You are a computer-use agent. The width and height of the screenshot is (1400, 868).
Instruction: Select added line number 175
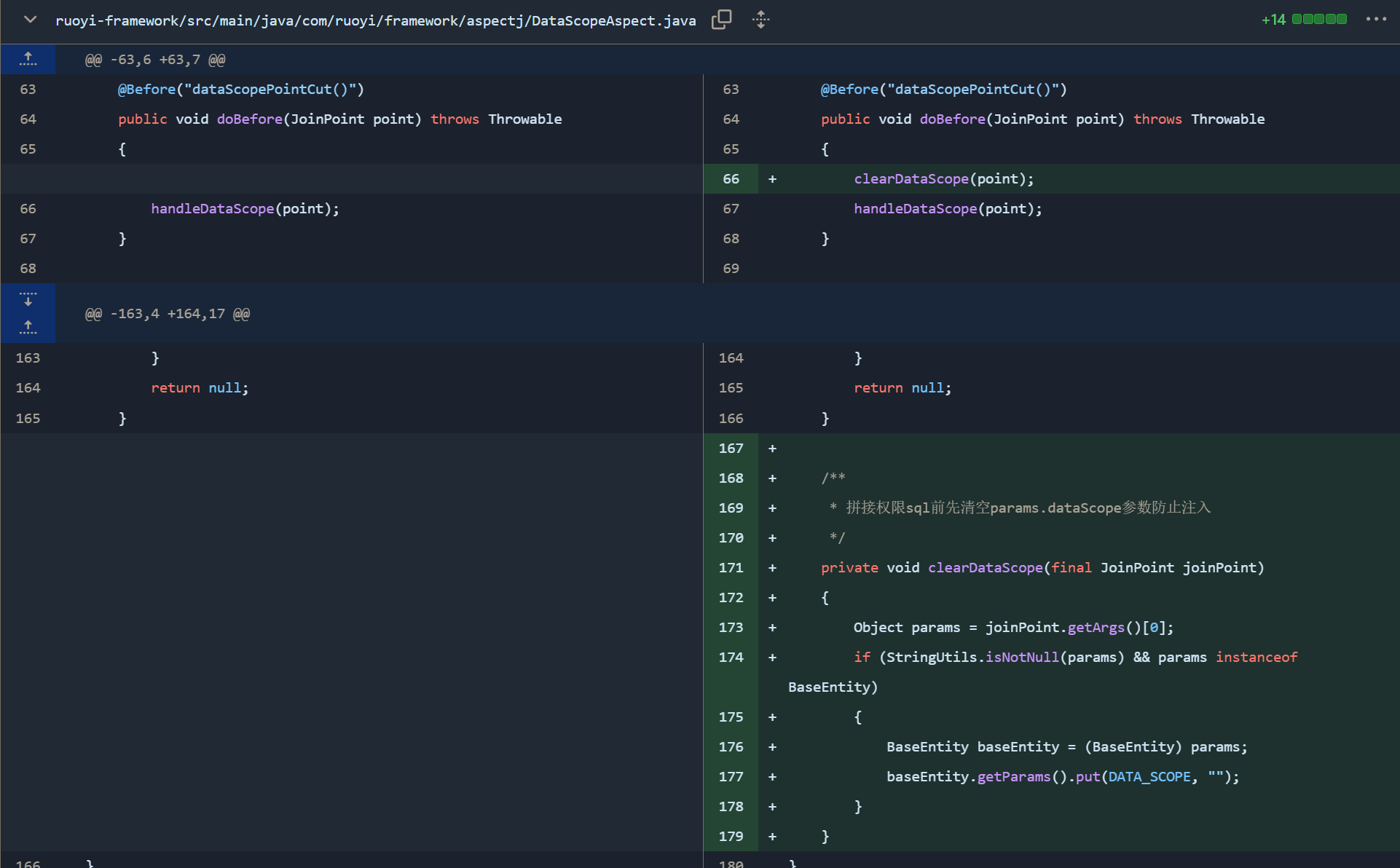(731, 717)
